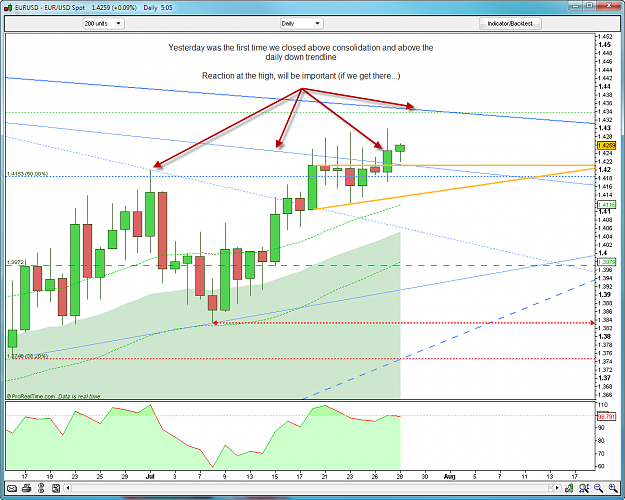The image size is (625, 500).
Task: Click the EURUSD candlestick window icon
Action: tap(8, 8)
